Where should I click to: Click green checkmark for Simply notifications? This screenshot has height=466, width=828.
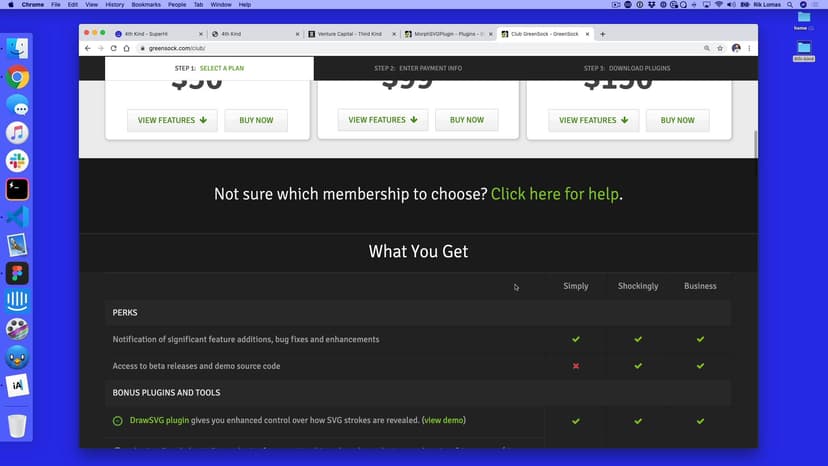(x=576, y=339)
